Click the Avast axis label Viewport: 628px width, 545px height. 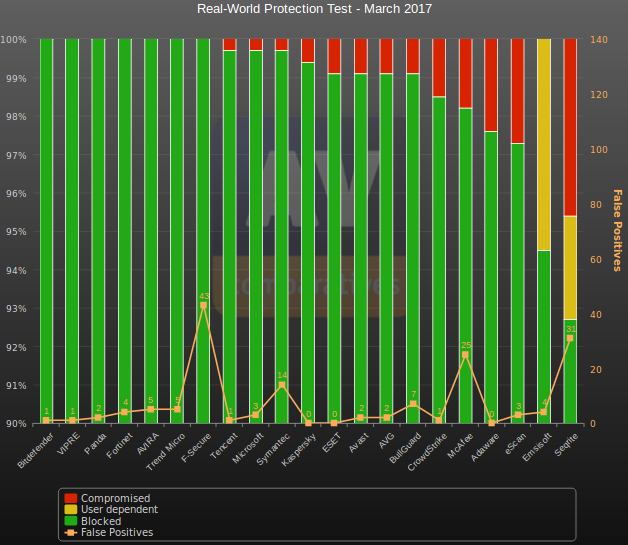[x=358, y=443]
